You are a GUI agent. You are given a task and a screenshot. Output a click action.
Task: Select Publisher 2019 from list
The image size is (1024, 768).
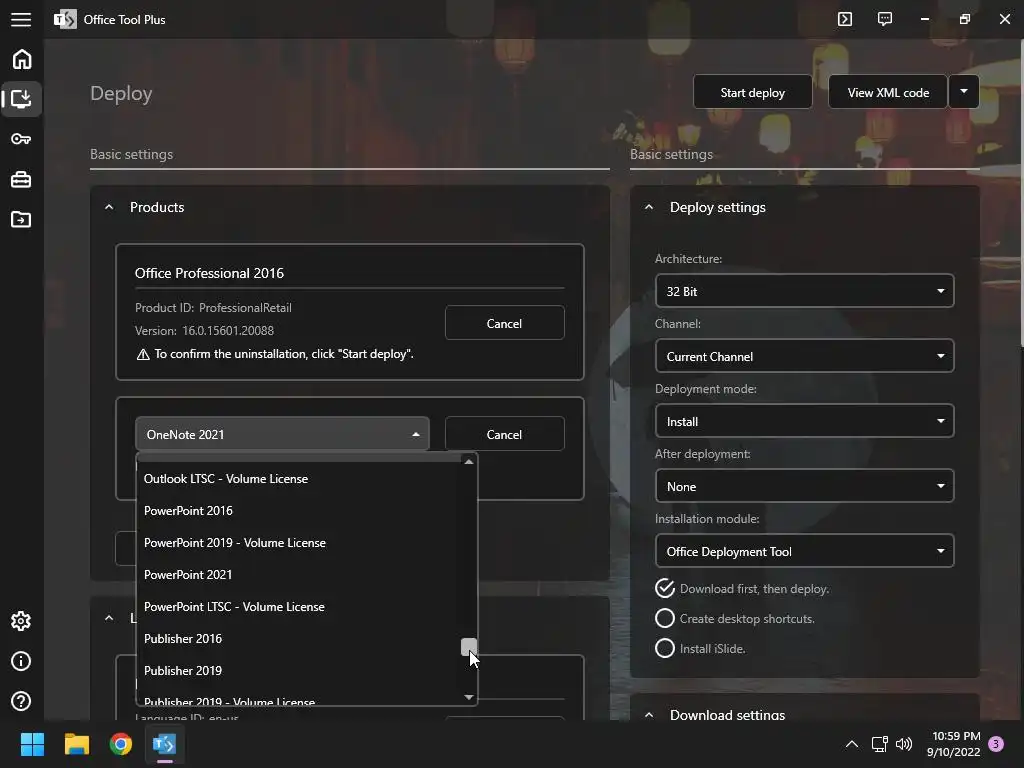tap(299, 671)
